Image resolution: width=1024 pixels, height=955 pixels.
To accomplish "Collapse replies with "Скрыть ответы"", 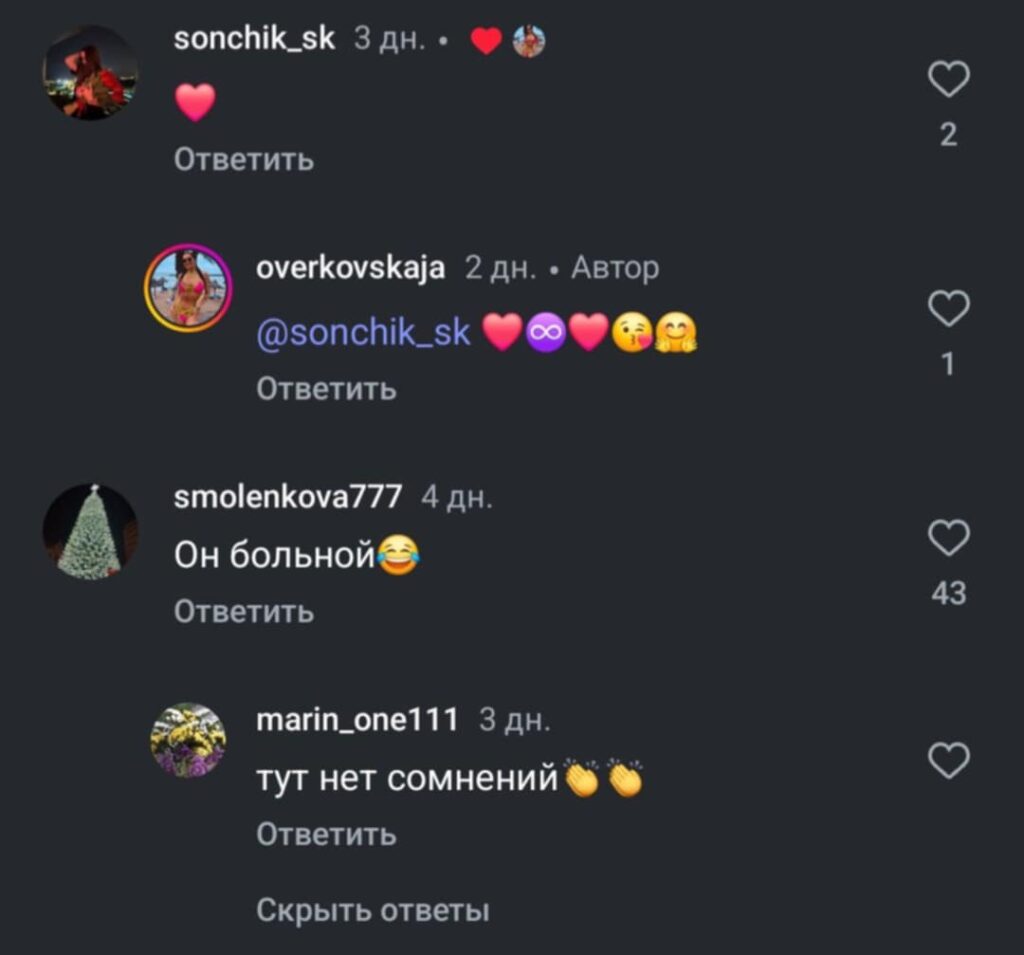I will coord(372,910).
